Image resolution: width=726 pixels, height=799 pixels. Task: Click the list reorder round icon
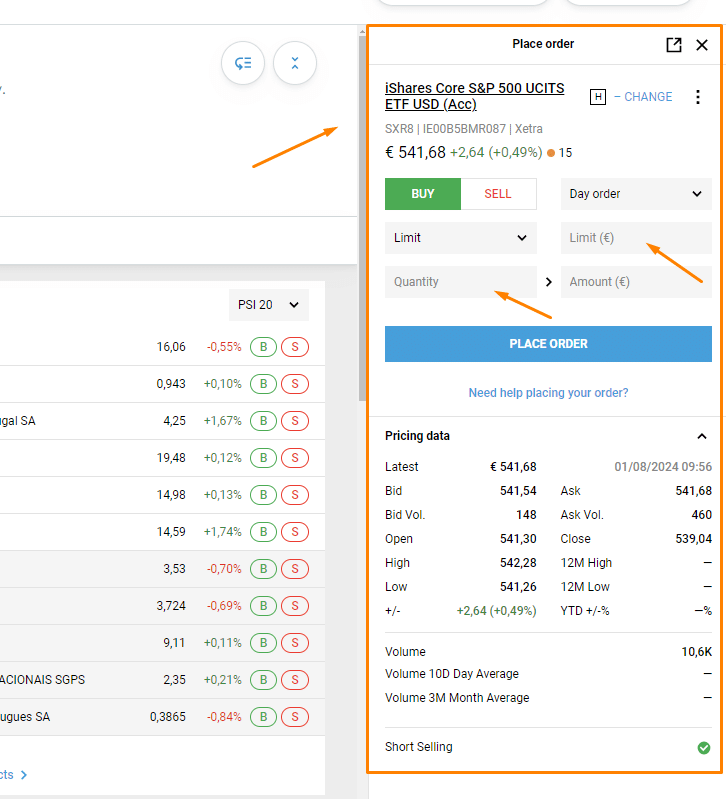243,63
